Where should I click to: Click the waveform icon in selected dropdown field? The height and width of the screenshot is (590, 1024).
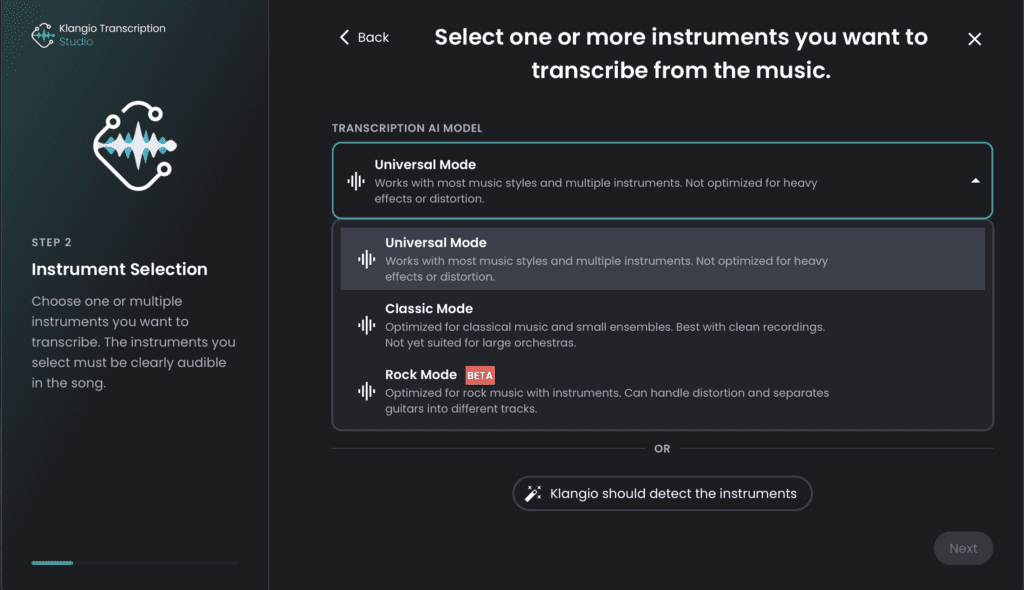(x=355, y=181)
